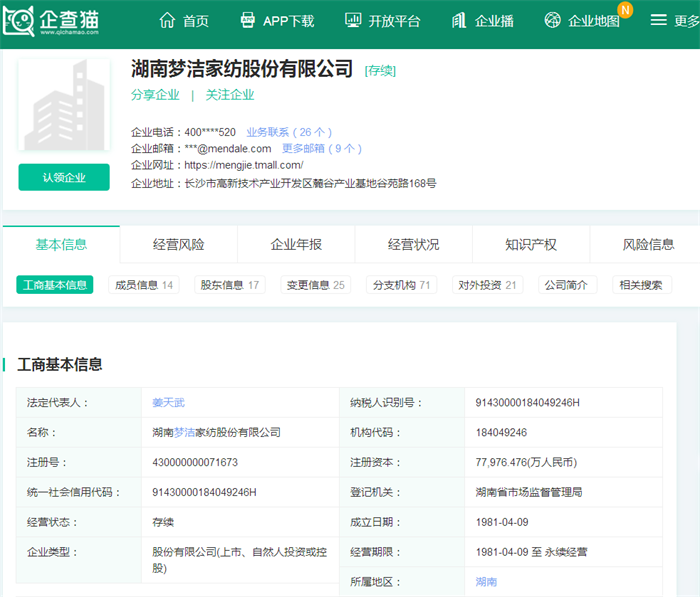The height and width of the screenshot is (597, 700).
Task: Click the bar chart icon beside 企业播
Action: click(459, 20)
